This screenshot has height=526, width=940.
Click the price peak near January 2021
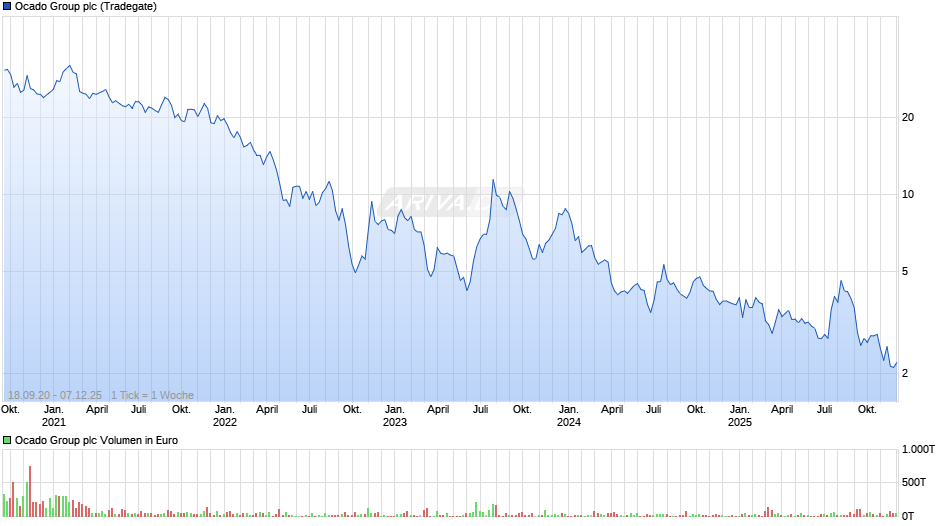[x=70, y=66]
